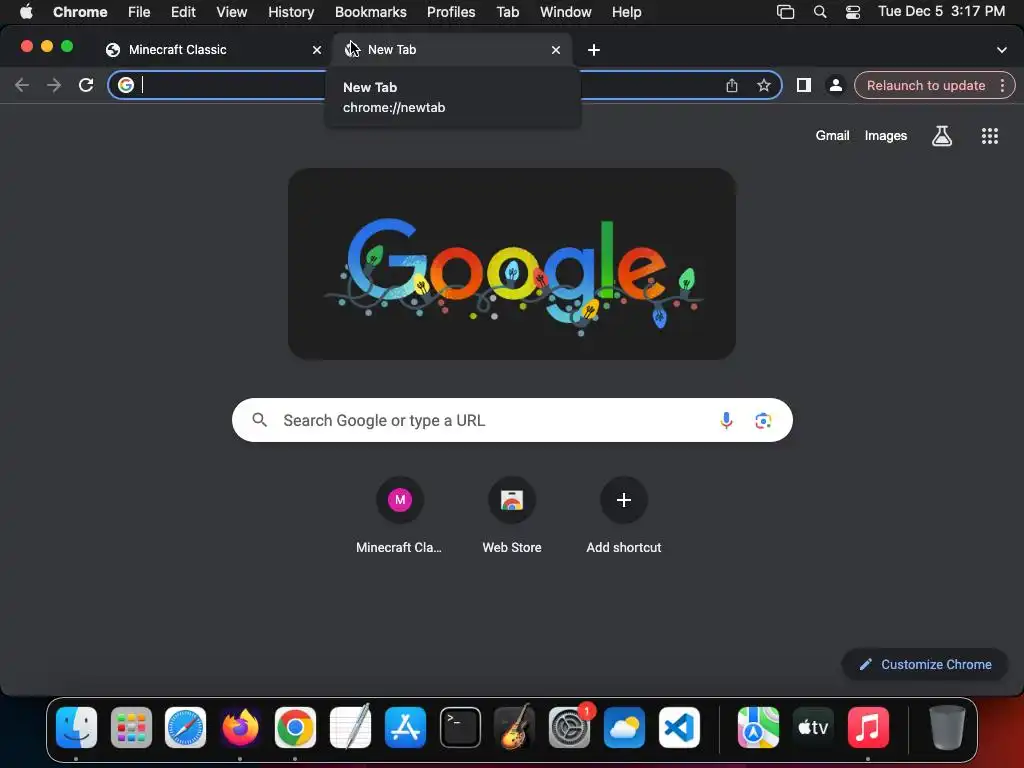Open the Web Store shortcut
The width and height of the screenshot is (1024, 768).
point(512,516)
